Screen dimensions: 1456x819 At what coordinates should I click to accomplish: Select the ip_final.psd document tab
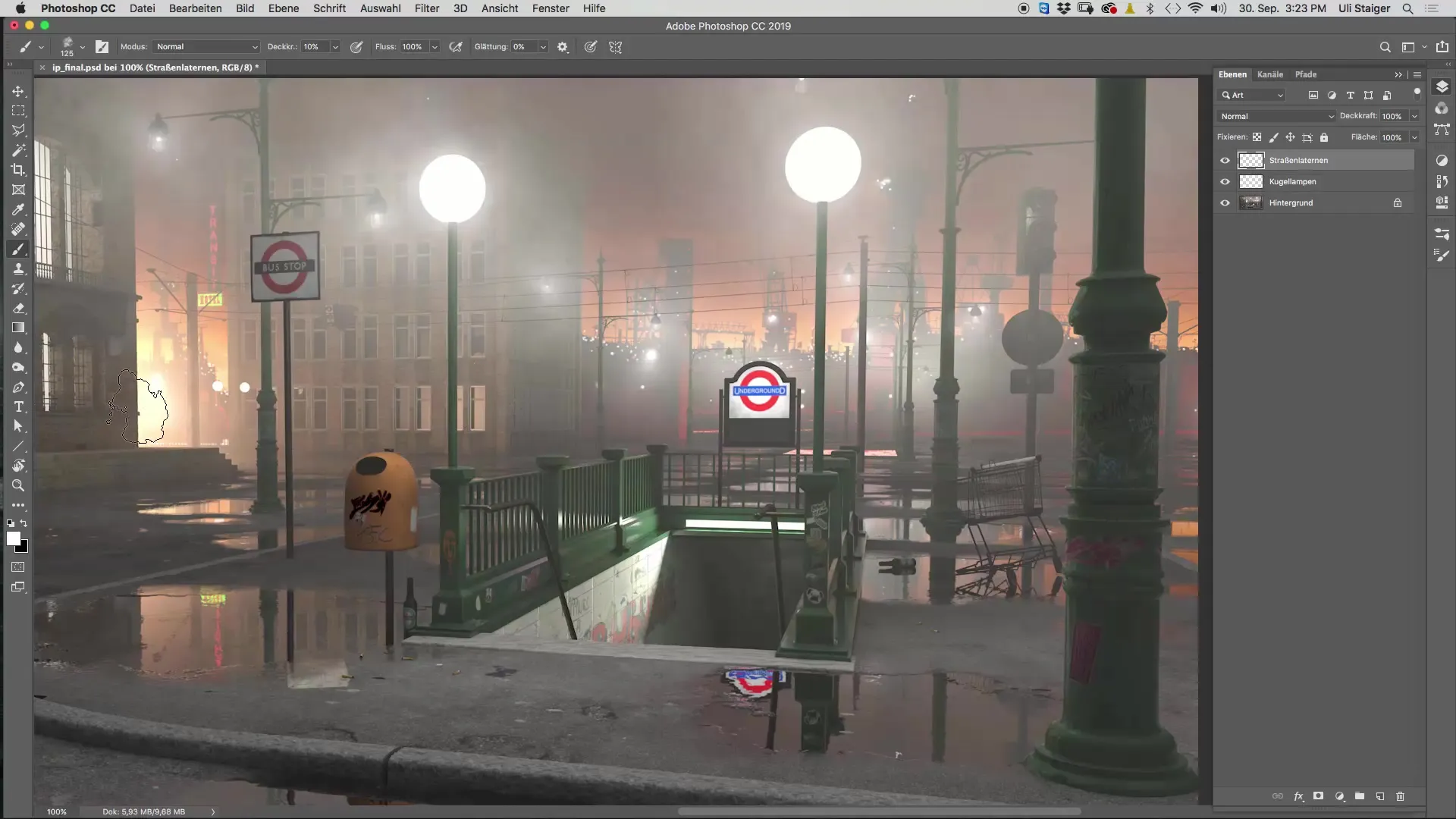pyautogui.click(x=155, y=67)
